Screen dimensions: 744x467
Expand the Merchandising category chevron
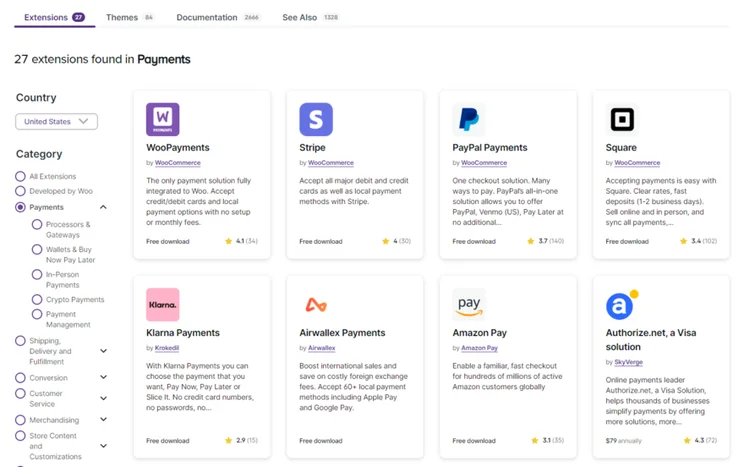point(103,420)
